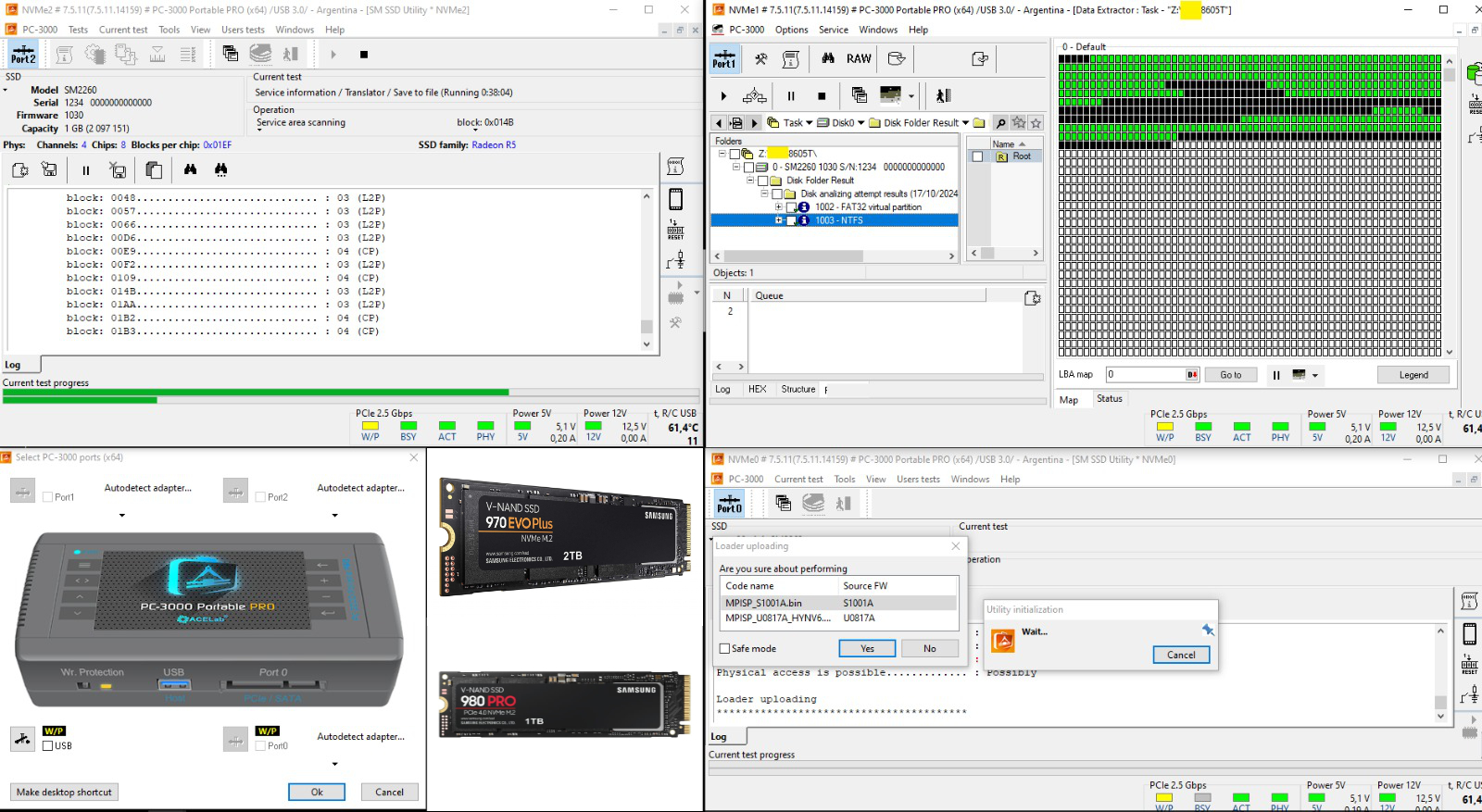Image resolution: width=1482 pixels, height=812 pixels.
Task: Click Yes in Loader uploading dialog
Action: pos(867,649)
